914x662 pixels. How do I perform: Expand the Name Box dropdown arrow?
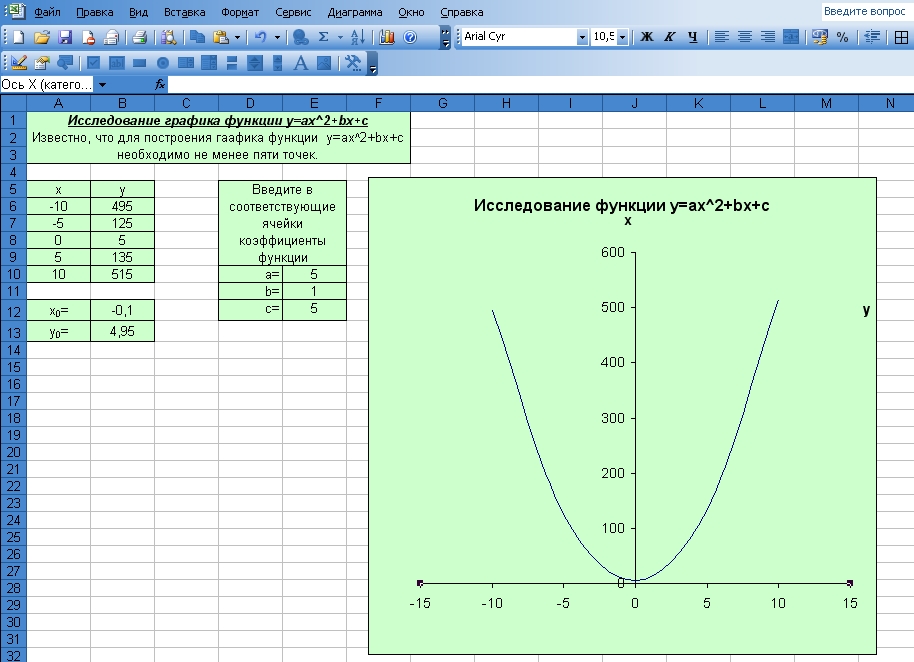pos(102,85)
